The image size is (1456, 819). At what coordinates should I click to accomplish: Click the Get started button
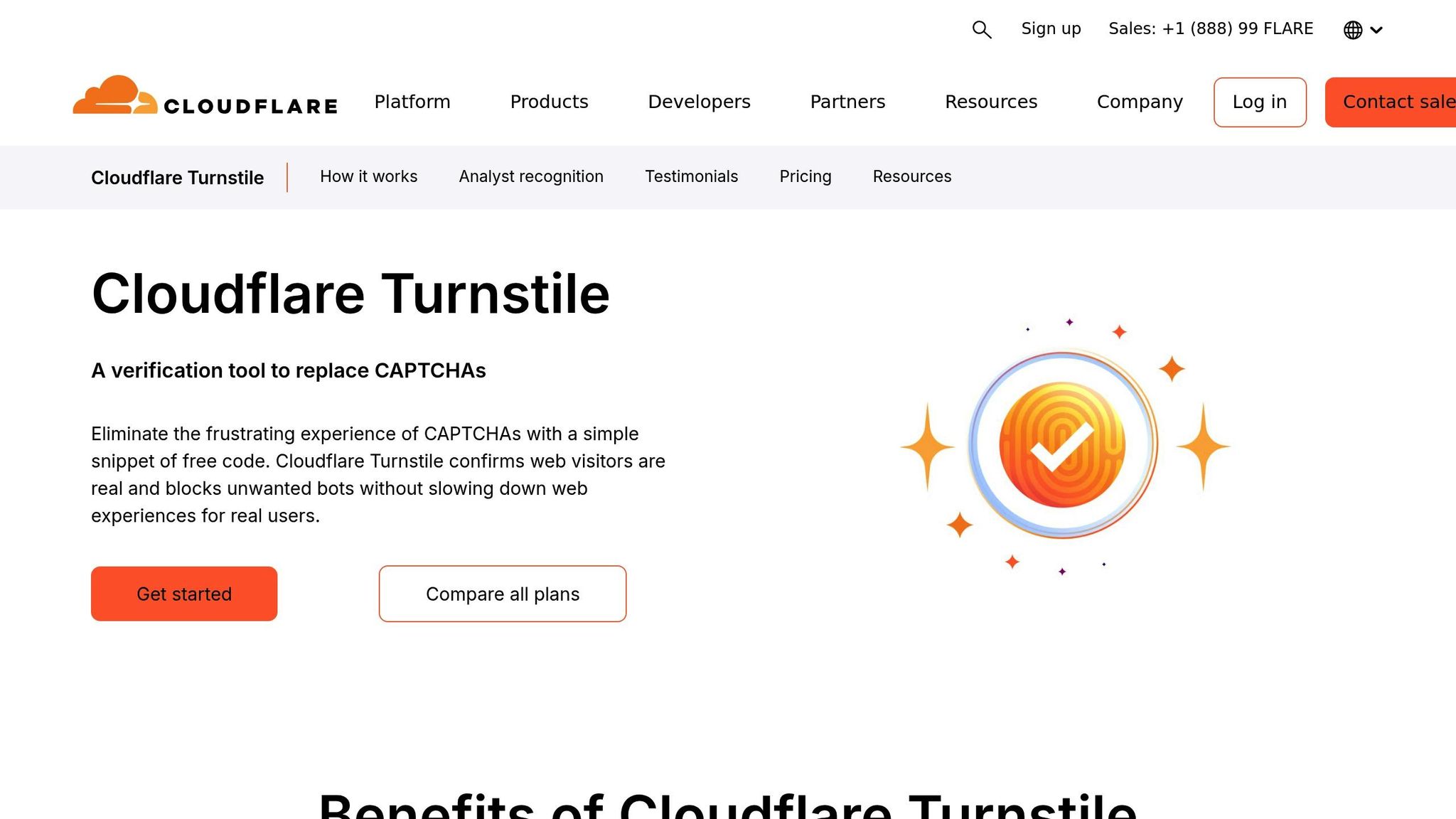click(x=183, y=594)
